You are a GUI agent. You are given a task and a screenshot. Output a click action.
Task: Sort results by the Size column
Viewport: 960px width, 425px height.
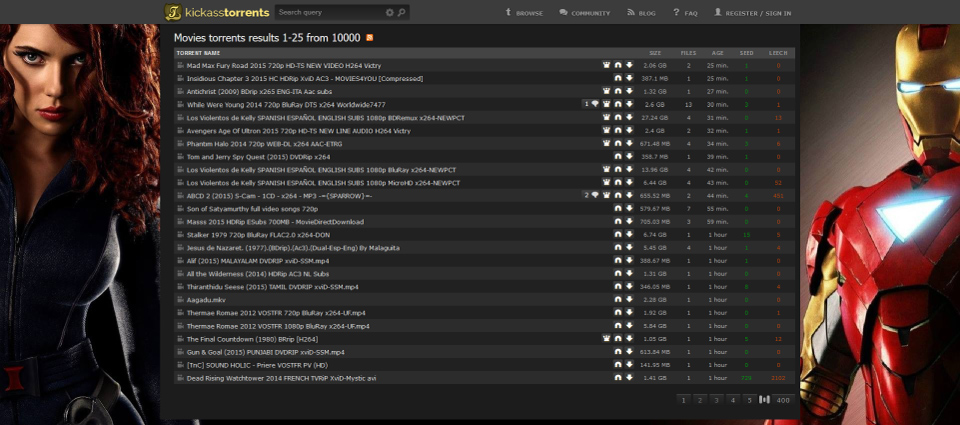655,53
